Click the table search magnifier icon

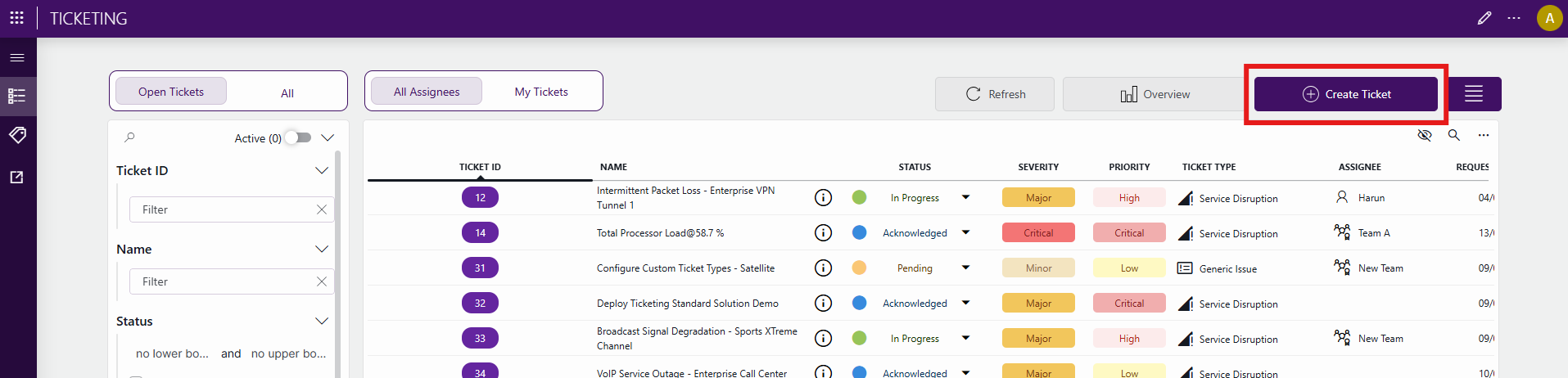(1453, 135)
